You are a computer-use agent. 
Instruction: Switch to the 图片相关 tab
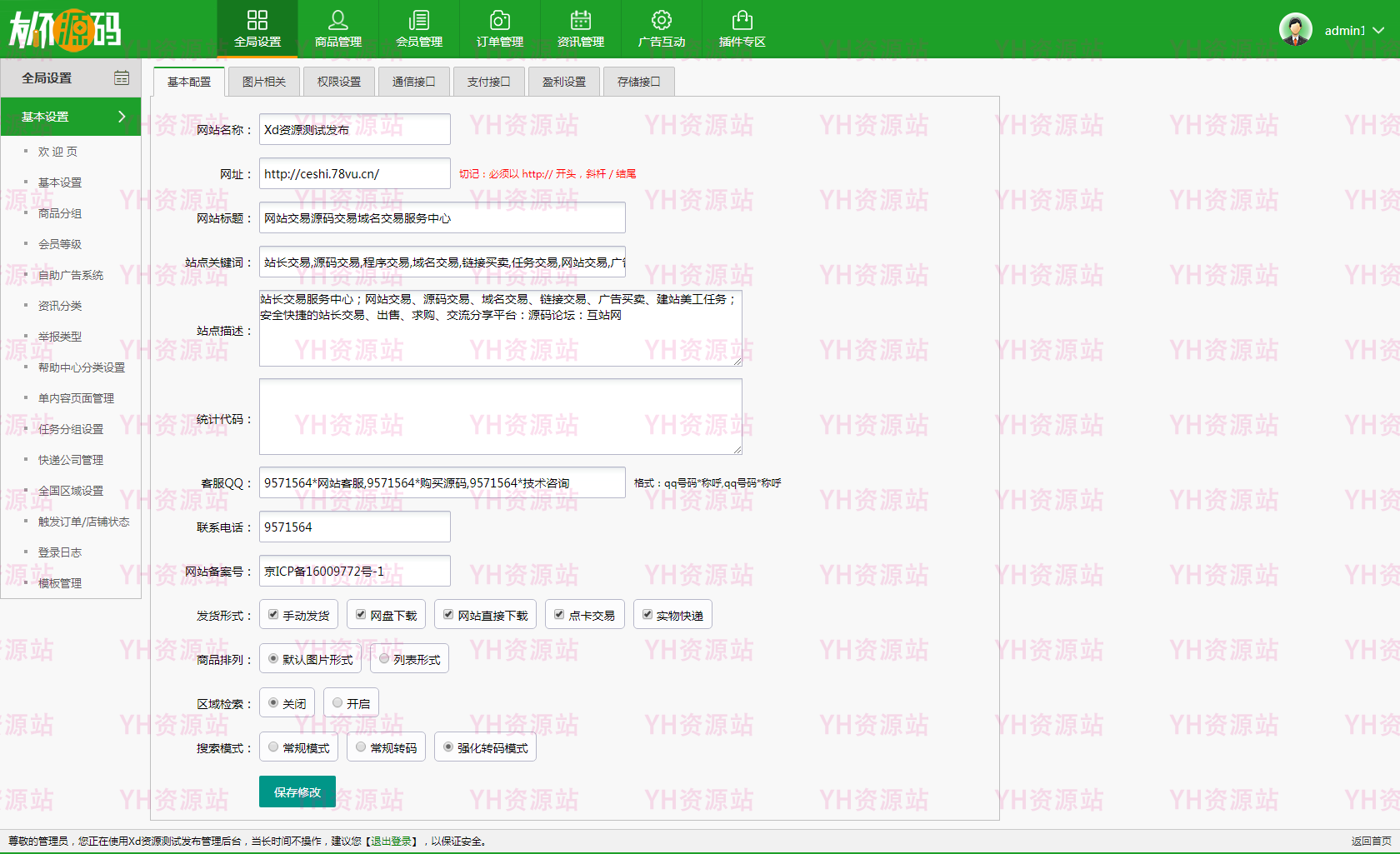(x=263, y=82)
